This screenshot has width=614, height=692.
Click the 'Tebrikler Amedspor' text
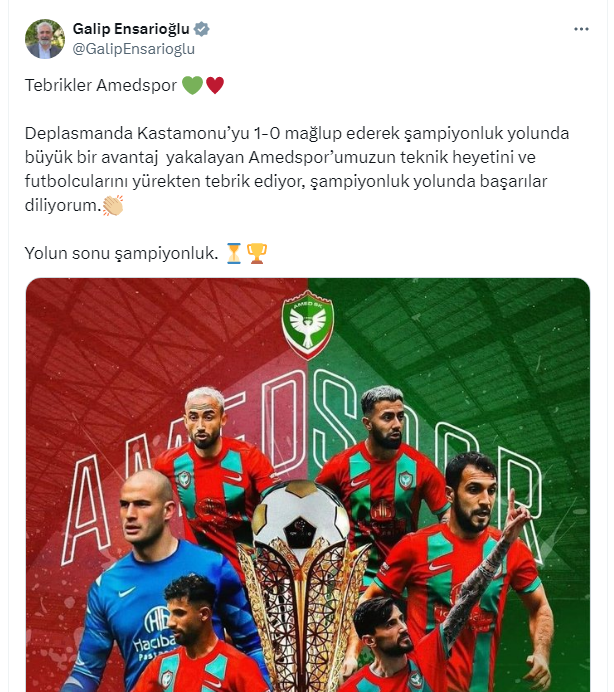tap(101, 85)
